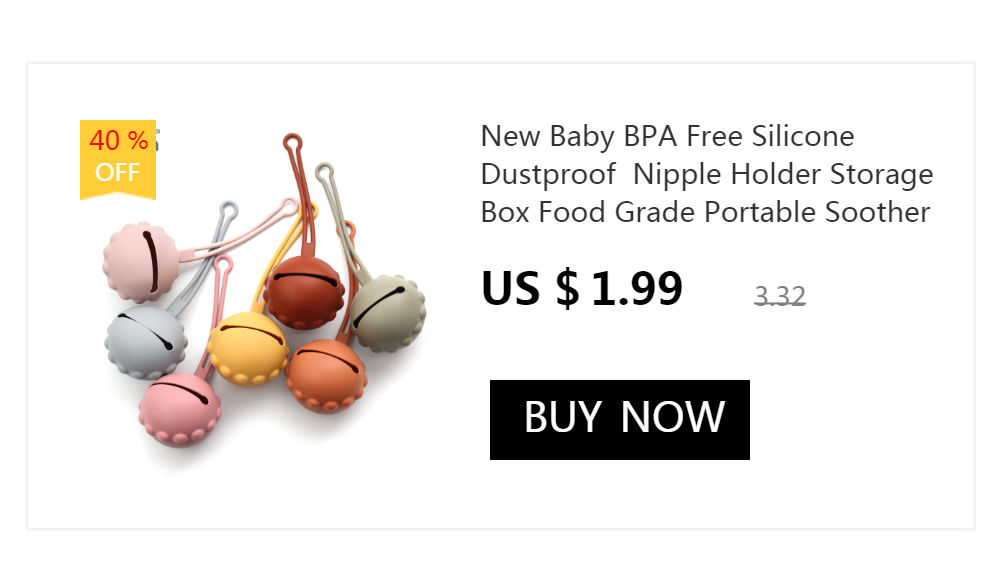Click the orange pacifier holder ball
This screenshot has width=1000, height=580.
pos(326,376)
